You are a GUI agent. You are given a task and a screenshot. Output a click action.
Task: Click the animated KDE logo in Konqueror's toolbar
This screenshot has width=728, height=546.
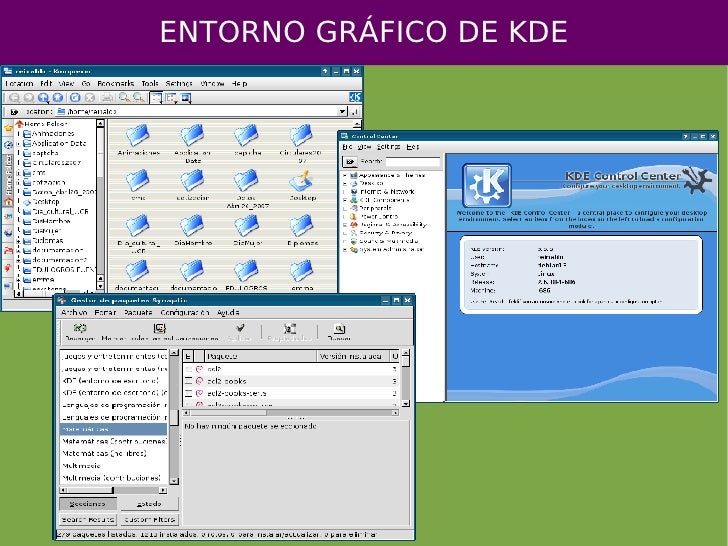(355, 97)
